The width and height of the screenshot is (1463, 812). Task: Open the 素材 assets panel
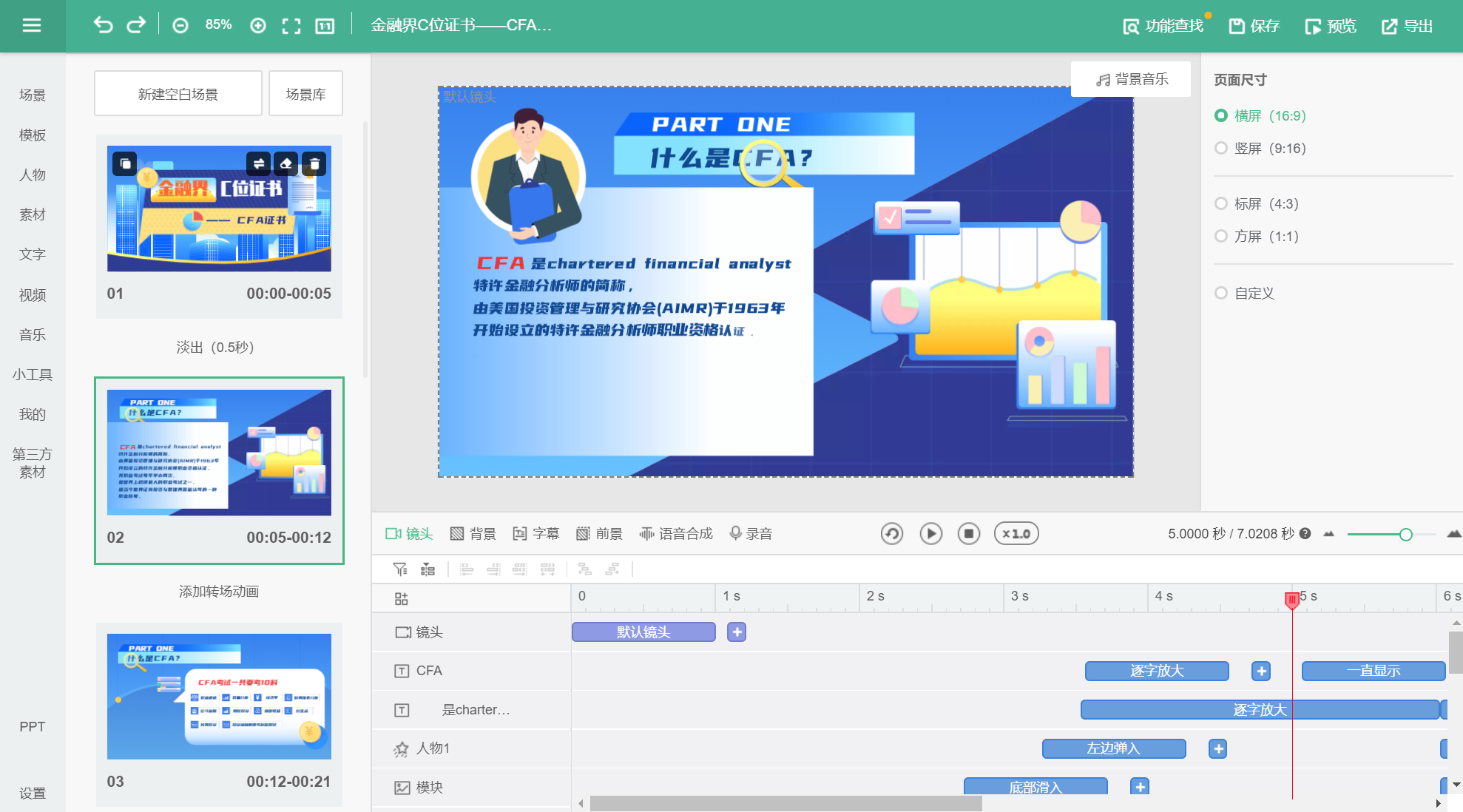coord(33,214)
